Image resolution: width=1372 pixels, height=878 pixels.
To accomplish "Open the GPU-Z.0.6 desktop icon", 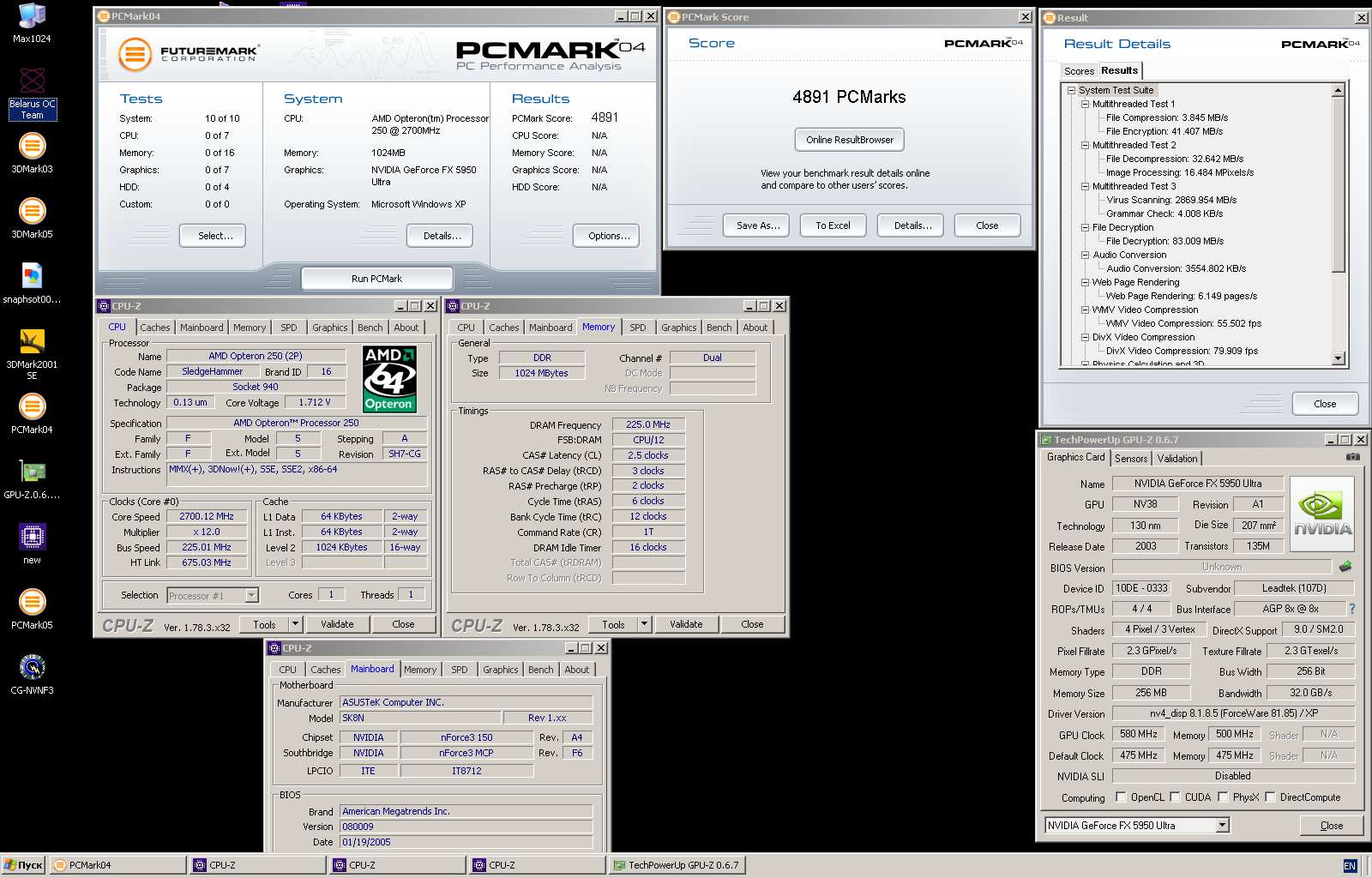I will [x=32, y=479].
